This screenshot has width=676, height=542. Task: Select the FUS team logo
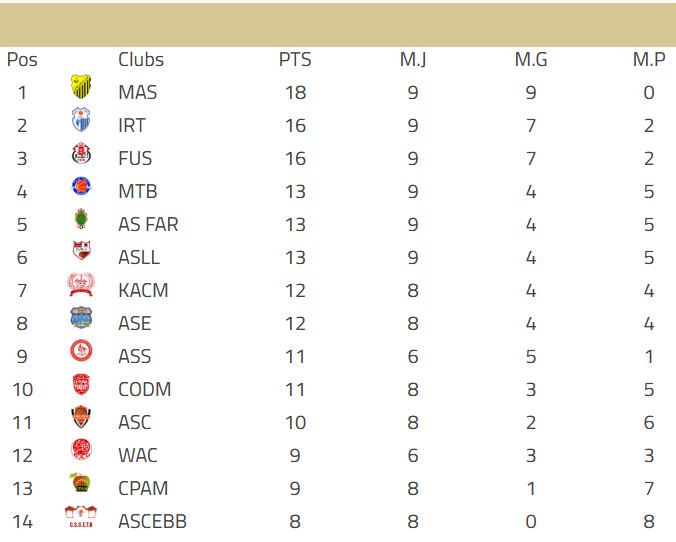click(x=81, y=155)
